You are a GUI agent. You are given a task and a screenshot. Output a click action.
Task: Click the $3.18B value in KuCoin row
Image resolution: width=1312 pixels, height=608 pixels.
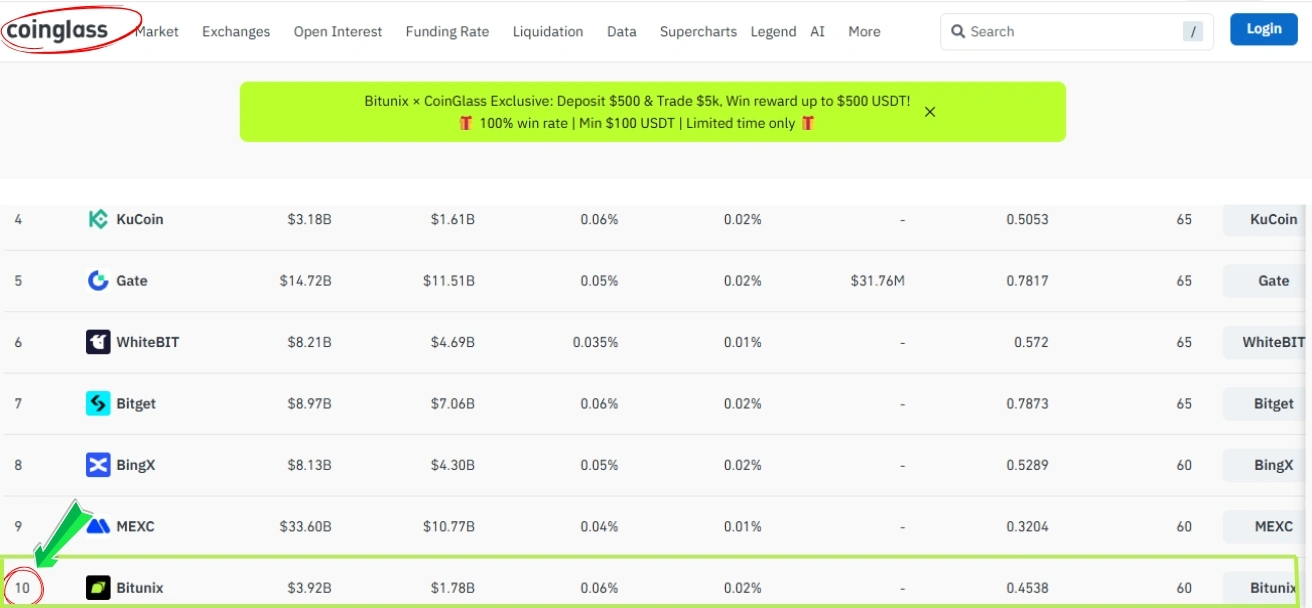[310, 219]
